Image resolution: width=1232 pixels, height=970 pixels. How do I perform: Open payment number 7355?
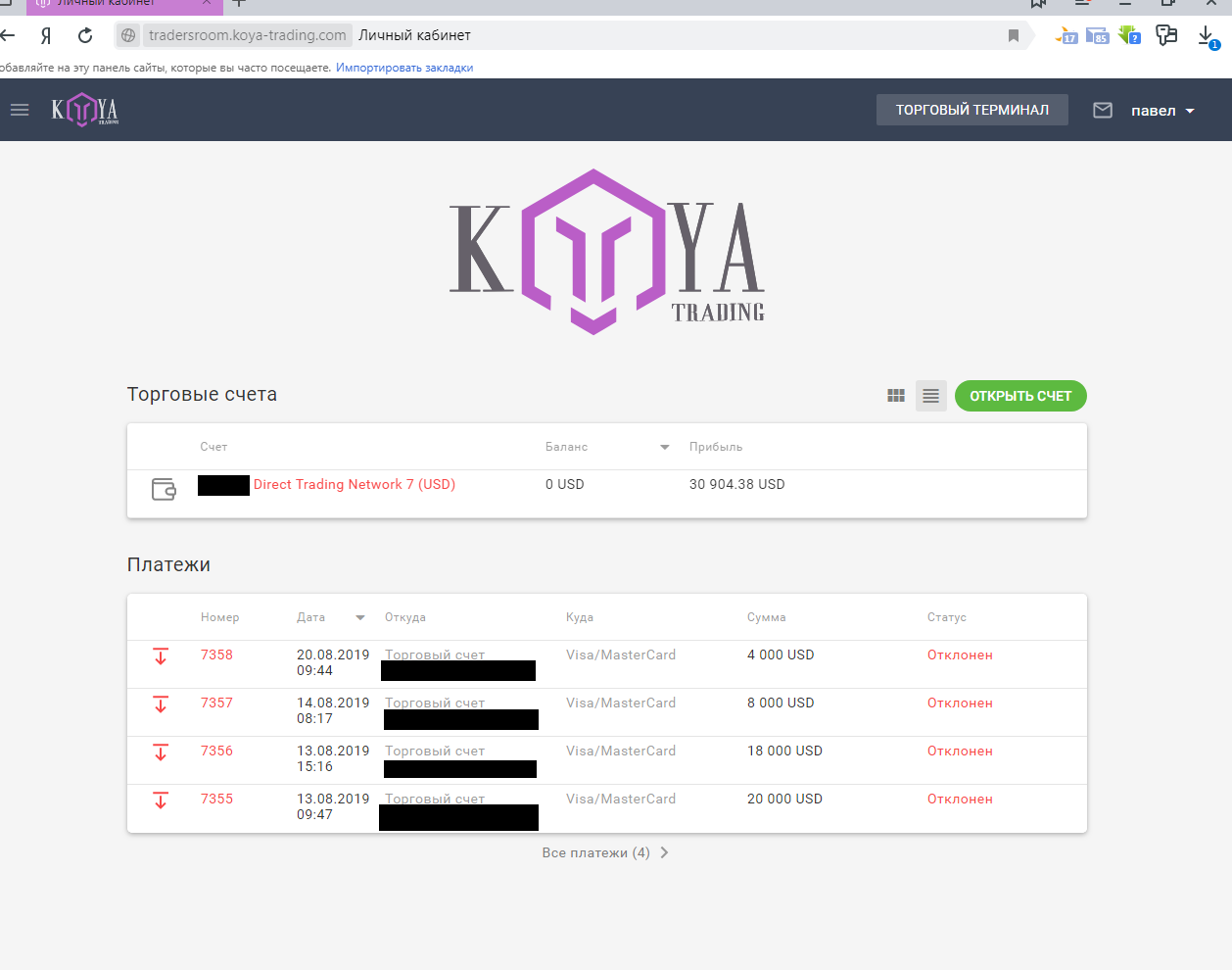pos(216,799)
